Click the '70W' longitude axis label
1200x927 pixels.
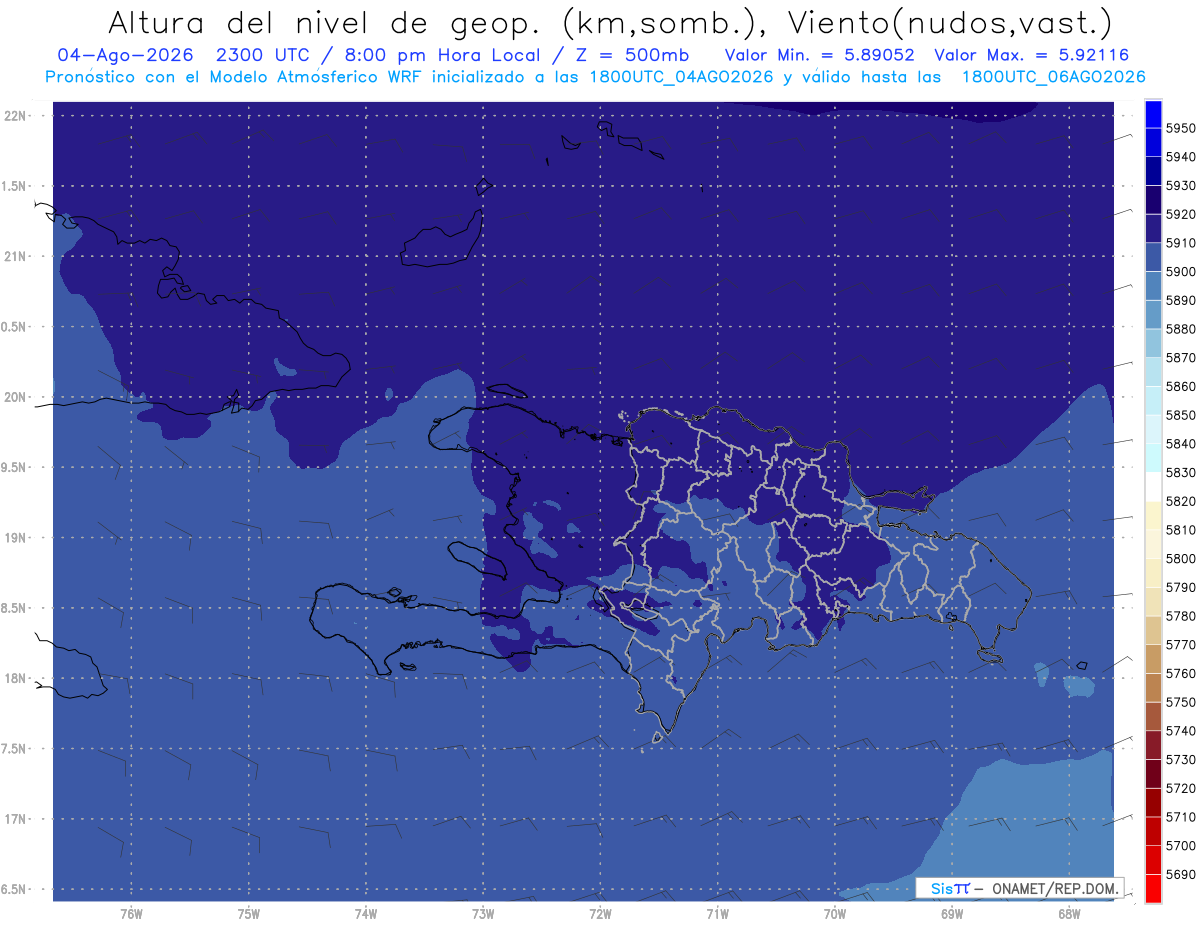[835, 914]
